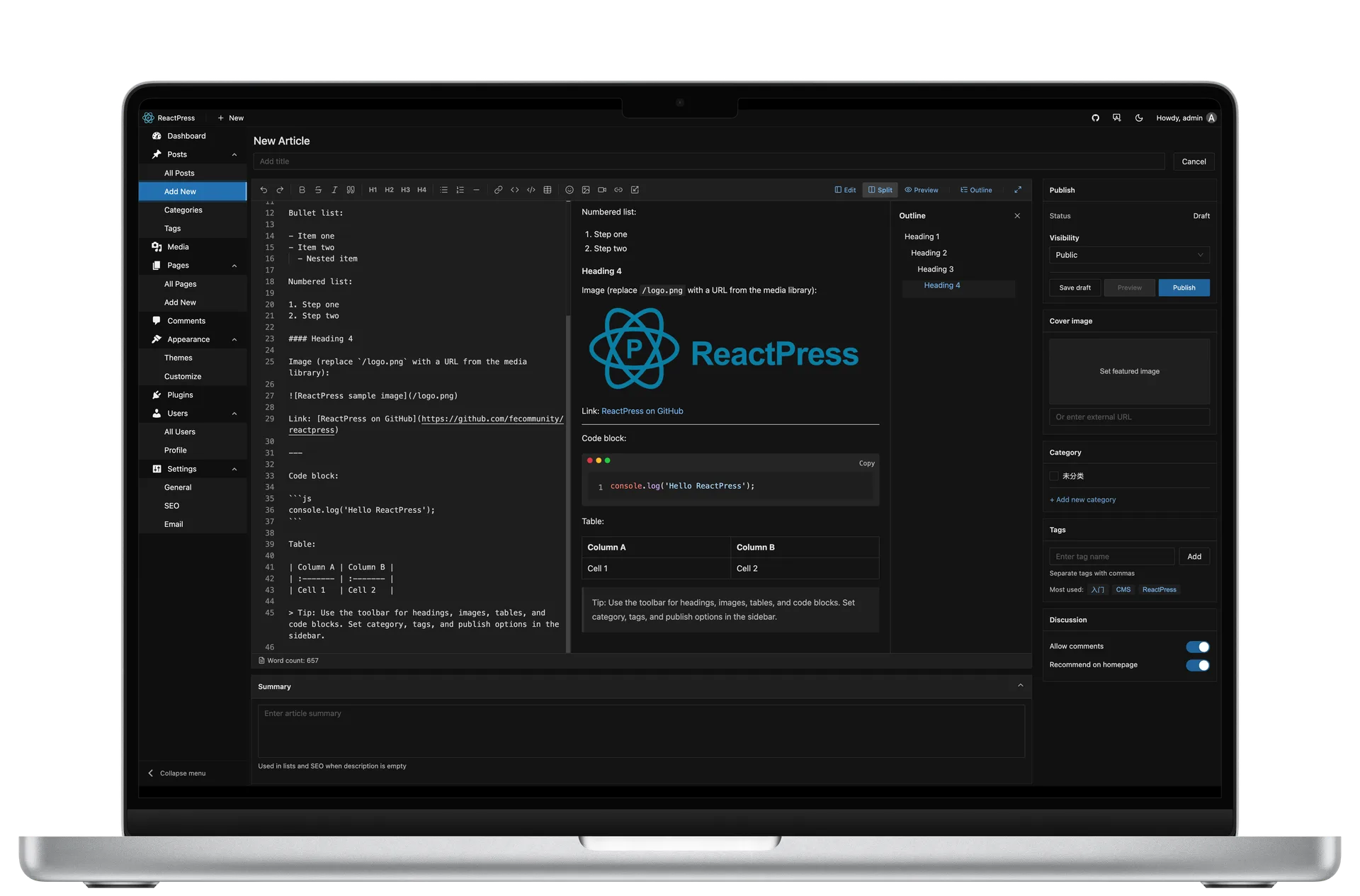Insert a numbered list
The image size is (1360, 896).
pos(460,190)
